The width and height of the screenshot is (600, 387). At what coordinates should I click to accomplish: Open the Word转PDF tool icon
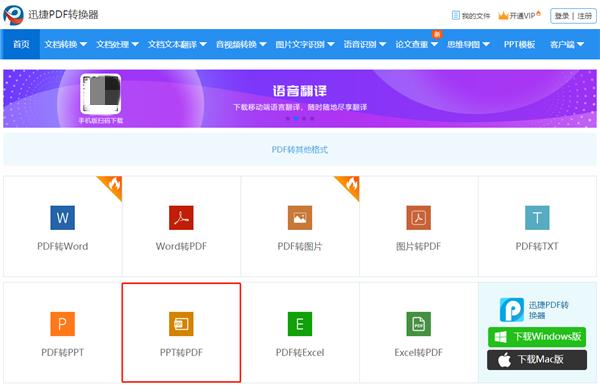click(x=181, y=217)
